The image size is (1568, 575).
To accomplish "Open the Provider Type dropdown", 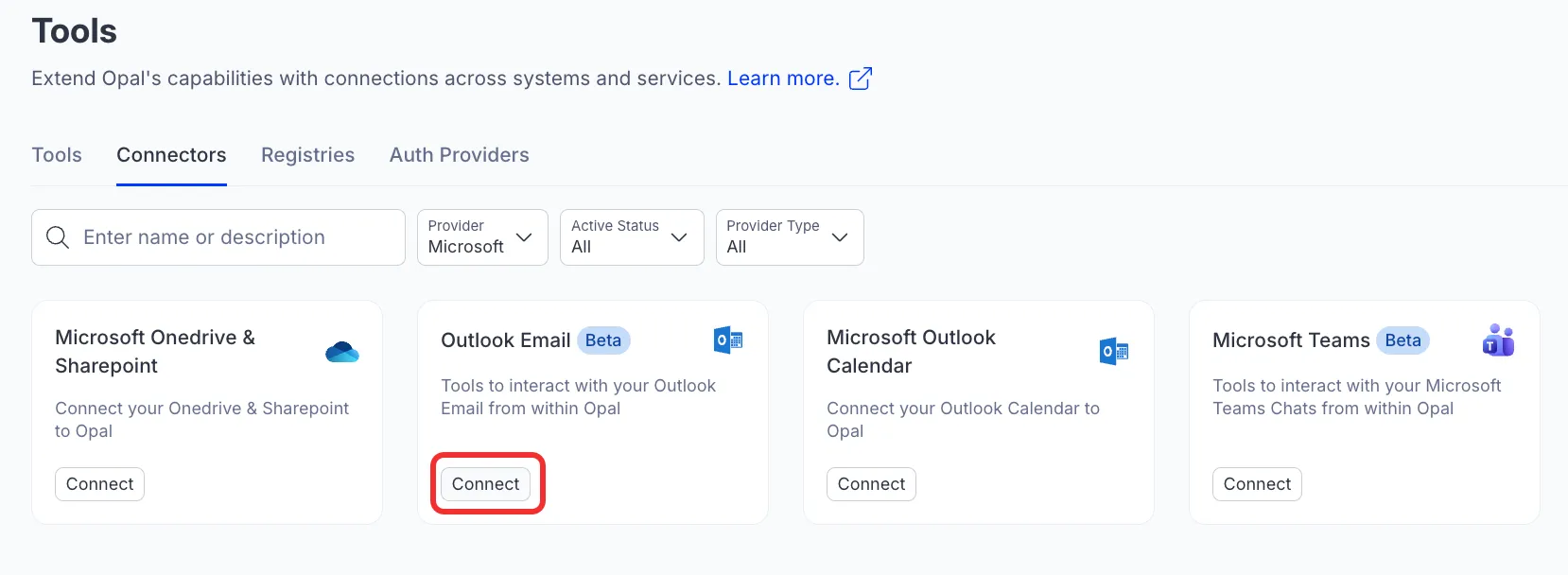I will (790, 237).
